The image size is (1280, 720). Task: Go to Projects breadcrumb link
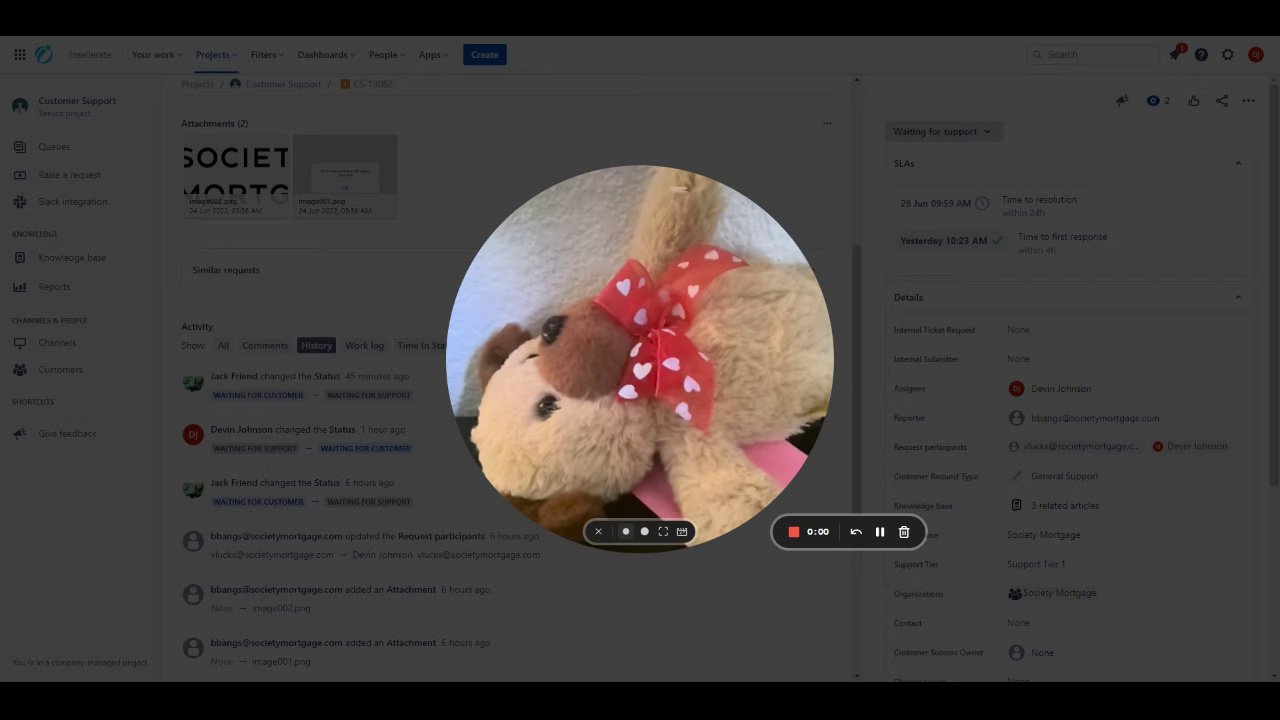[x=197, y=84]
